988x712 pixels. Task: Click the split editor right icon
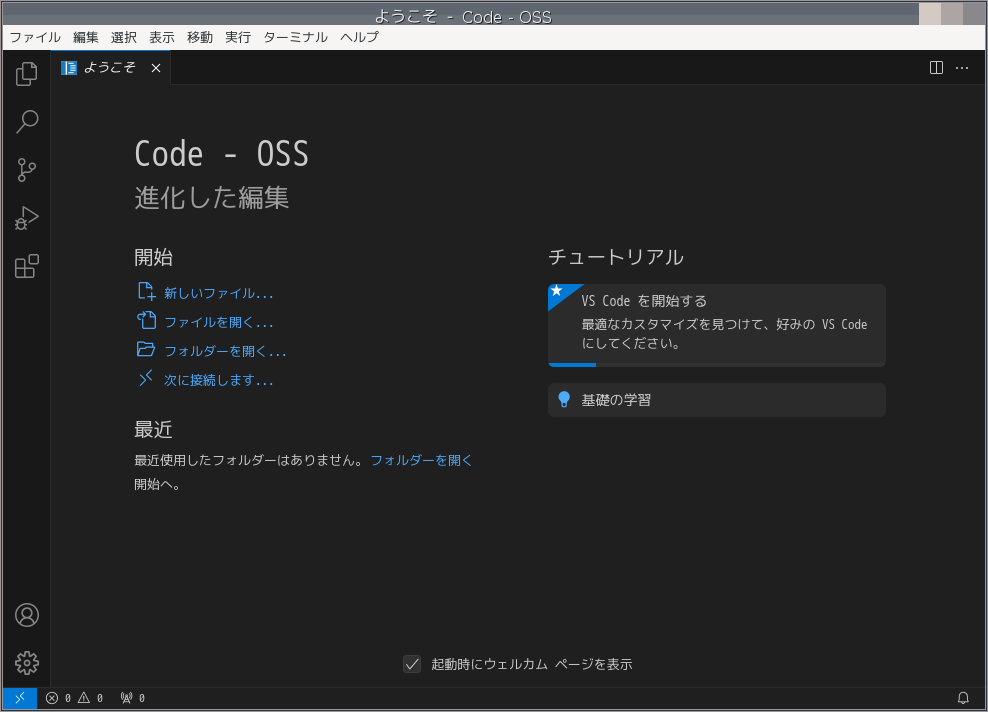[936, 67]
